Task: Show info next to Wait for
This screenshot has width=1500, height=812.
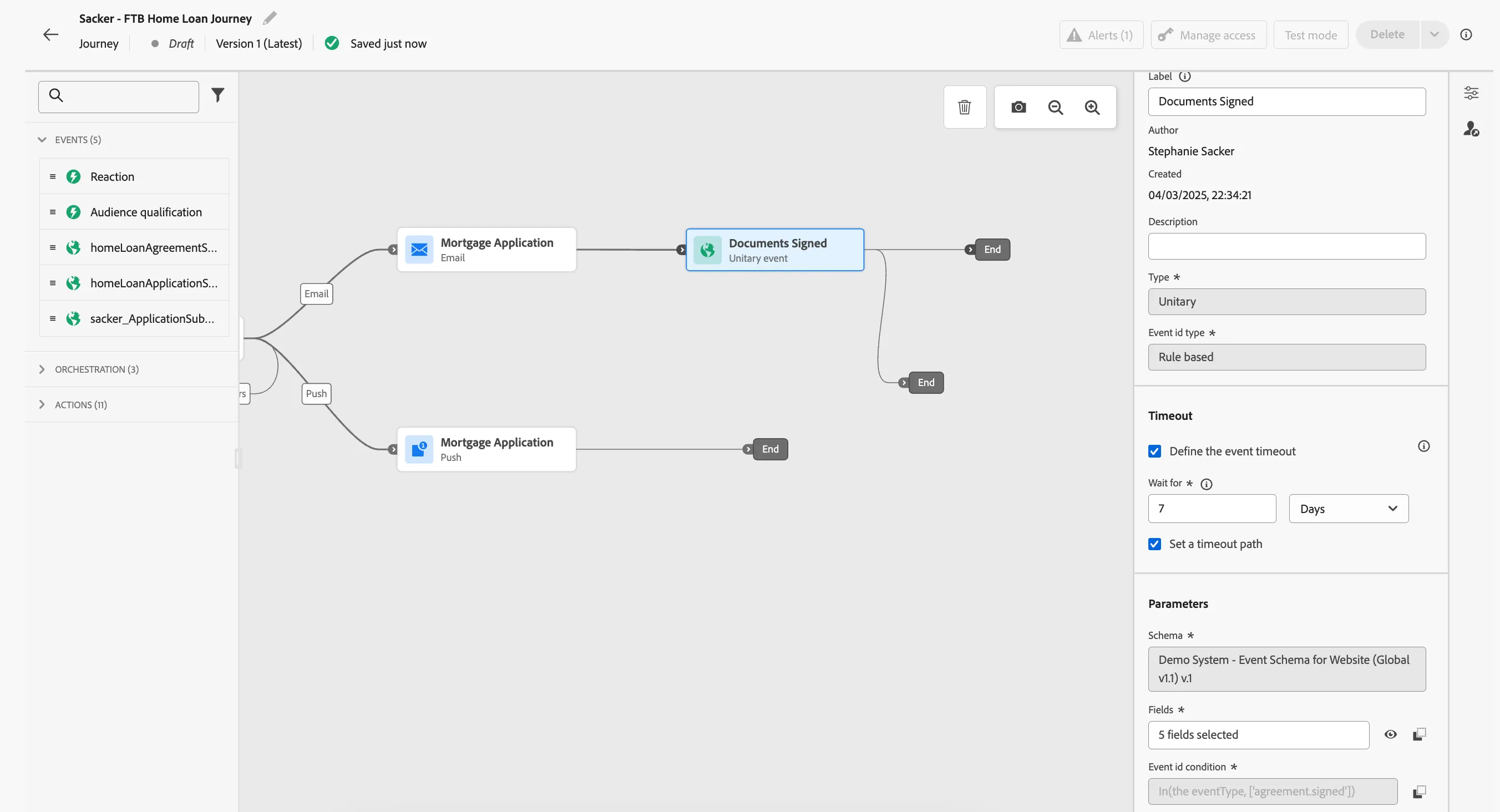Action: [1206, 484]
